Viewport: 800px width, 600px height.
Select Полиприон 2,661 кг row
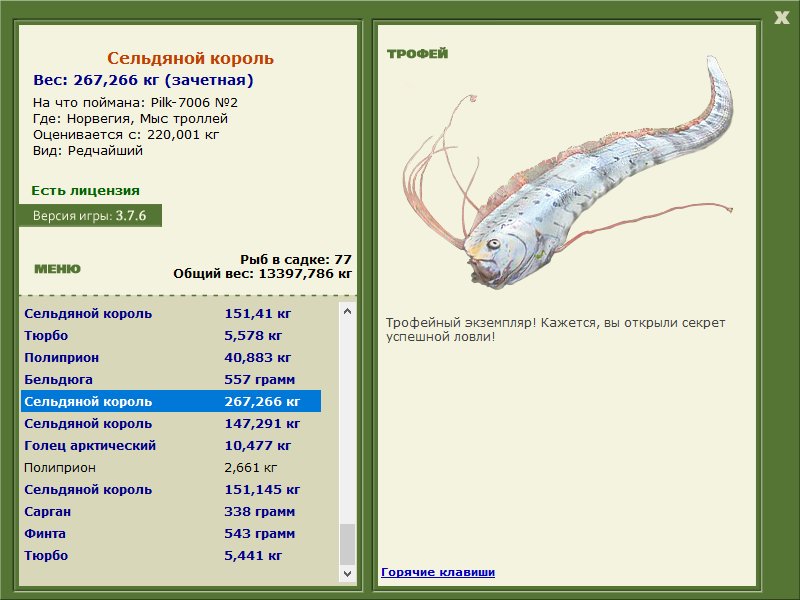coord(171,467)
